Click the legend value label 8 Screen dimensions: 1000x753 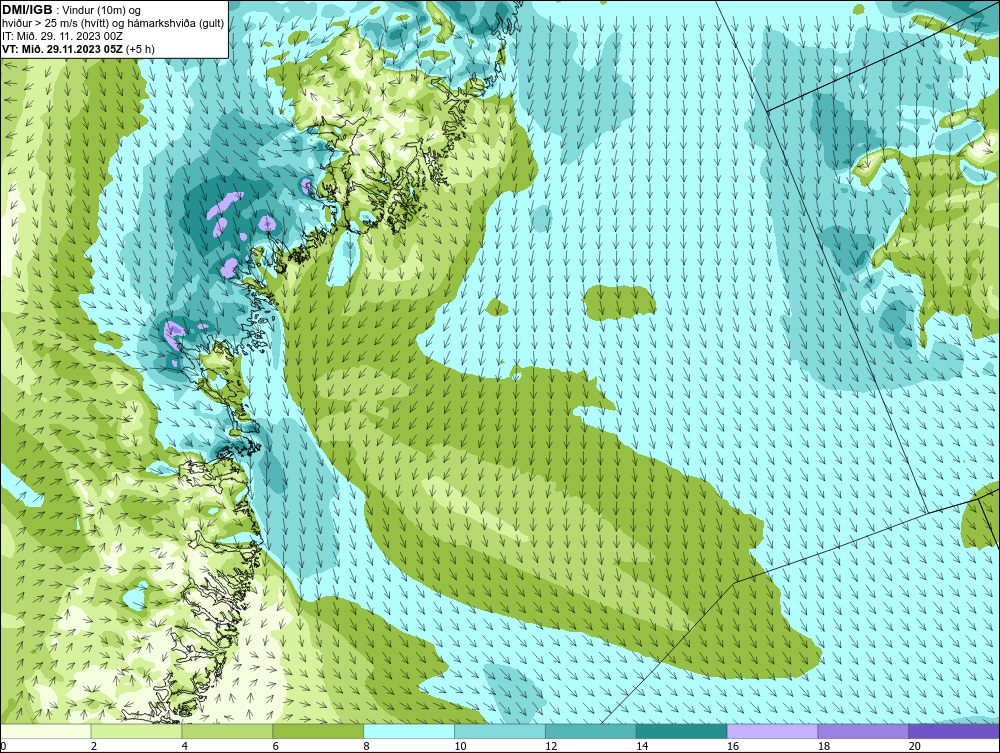pos(366,746)
